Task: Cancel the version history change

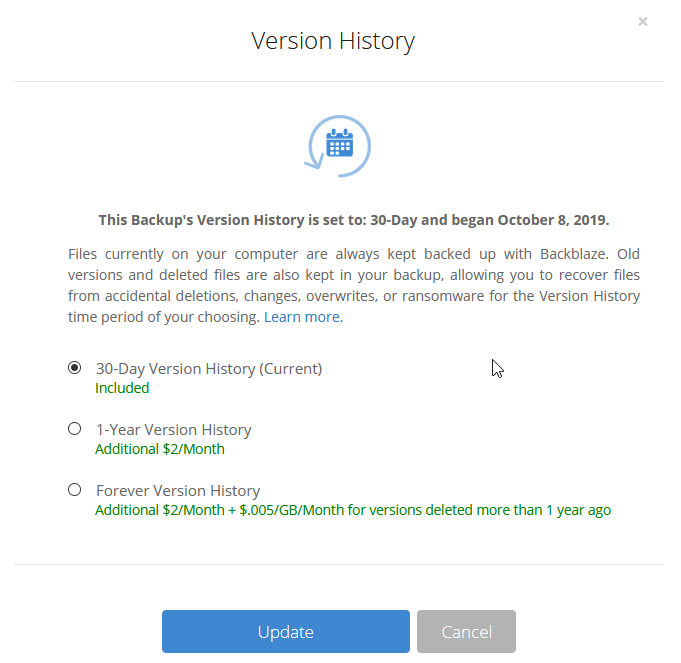Action: coord(466,631)
